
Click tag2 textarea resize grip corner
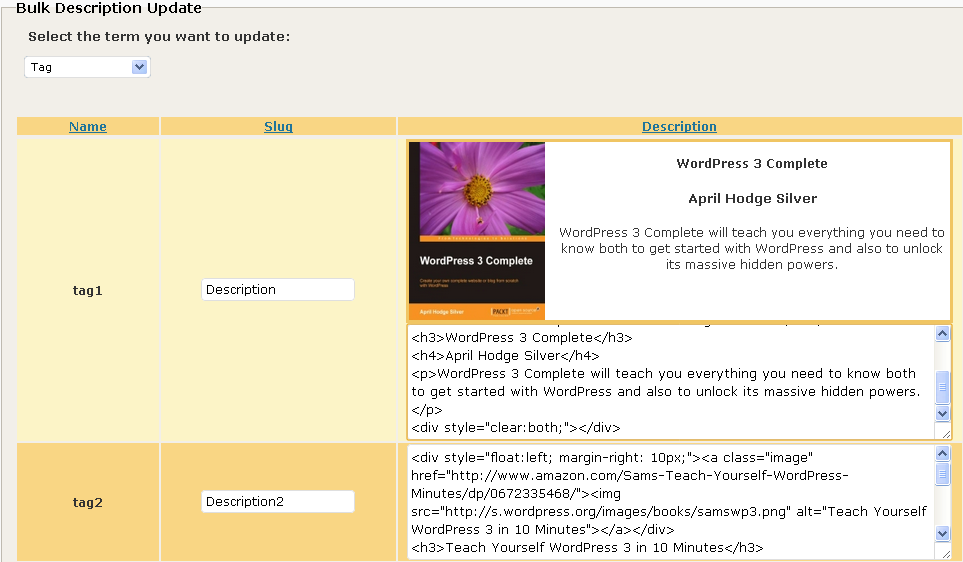click(946, 553)
